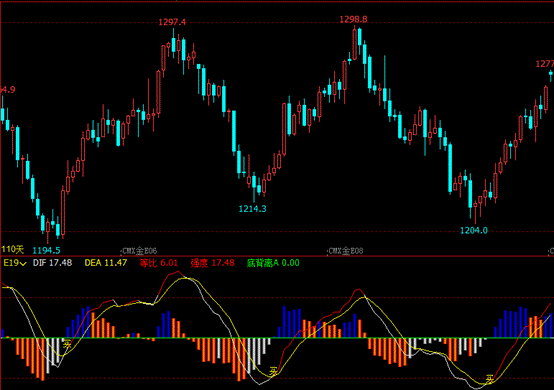
Task: Select the 1194.5 lowest price label
Action: [46, 250]
